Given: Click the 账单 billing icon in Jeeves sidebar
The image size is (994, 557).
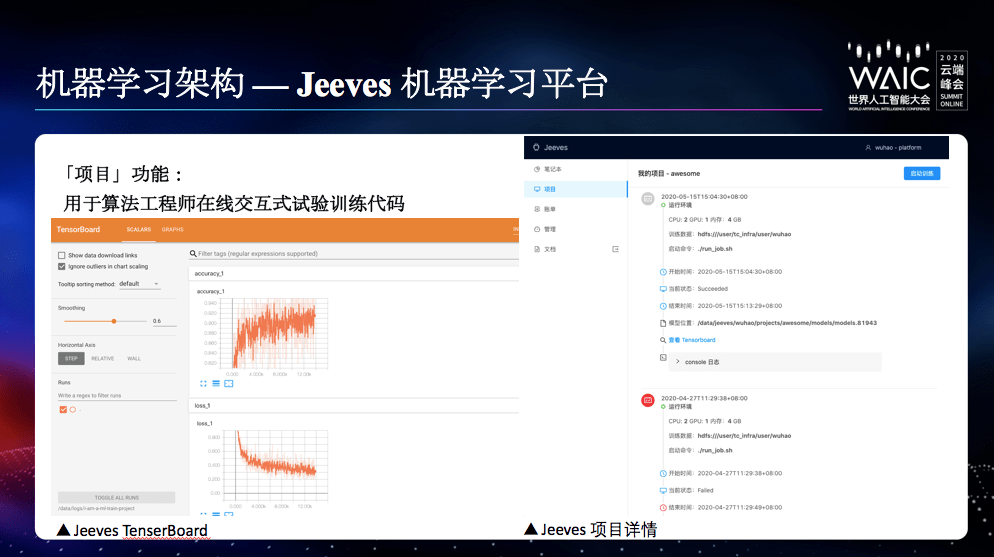Looking at the screenshot, I should tap(537, 209).
